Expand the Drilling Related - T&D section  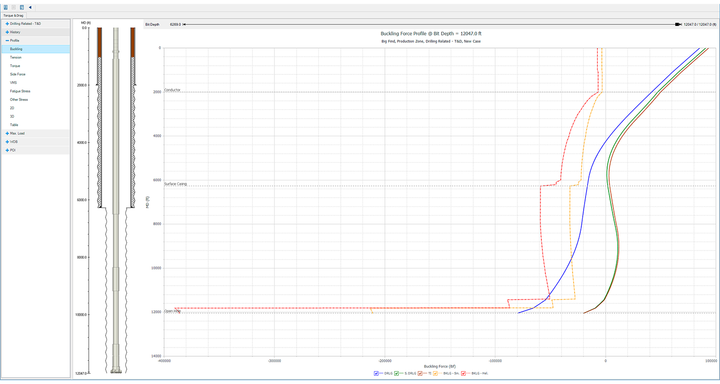click(7, 23)
